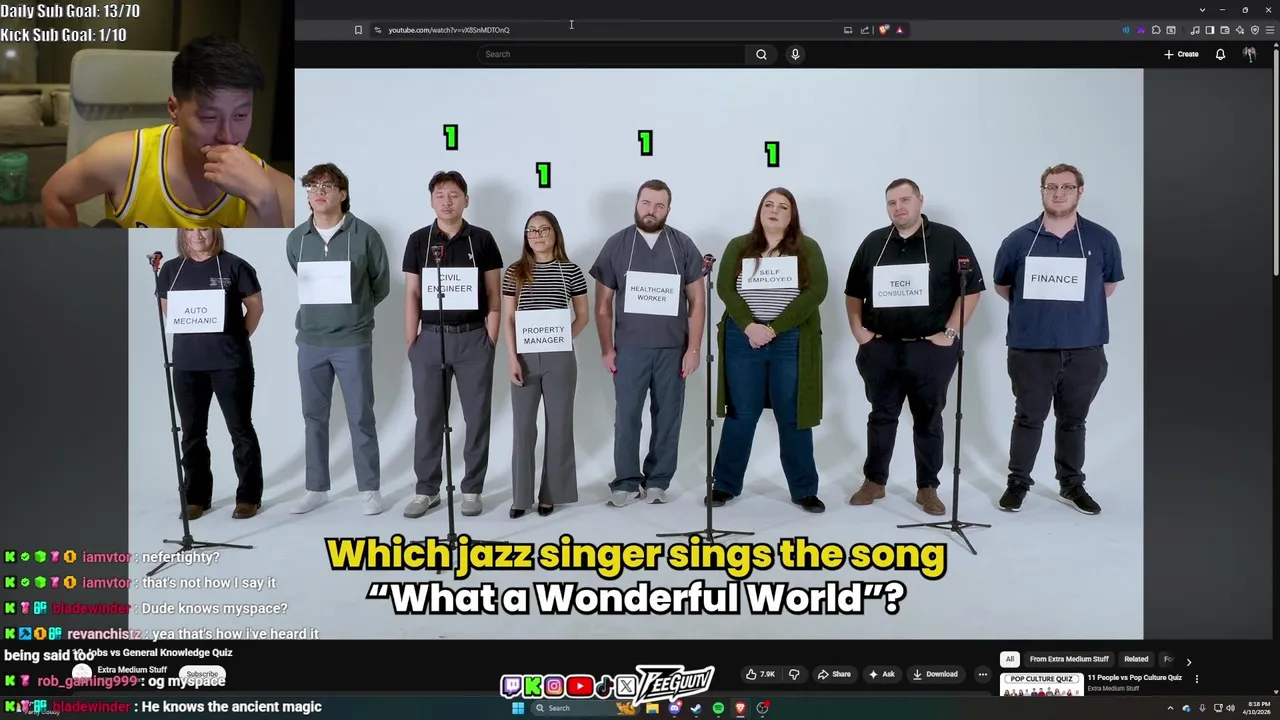This screenshot has width=1280, height=720.
Task: Click the Subscribe button for Extra Medium Stuff
Action: (x=202, y=674)
